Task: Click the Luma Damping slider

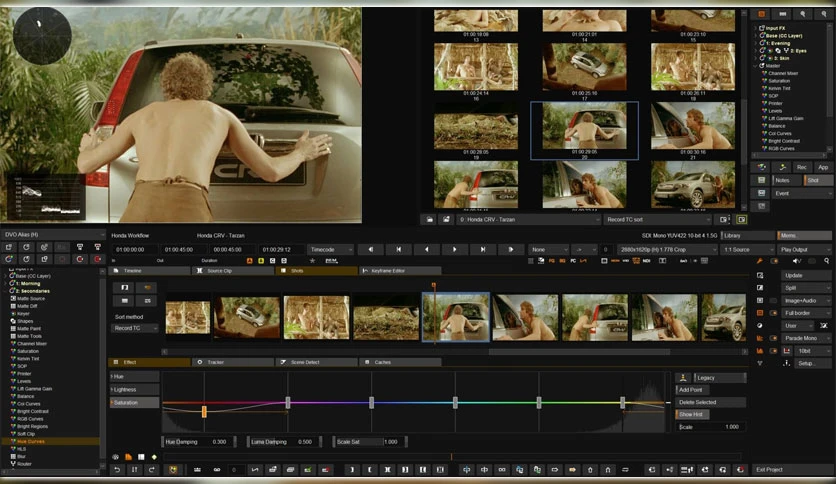Action: (285, 441)
